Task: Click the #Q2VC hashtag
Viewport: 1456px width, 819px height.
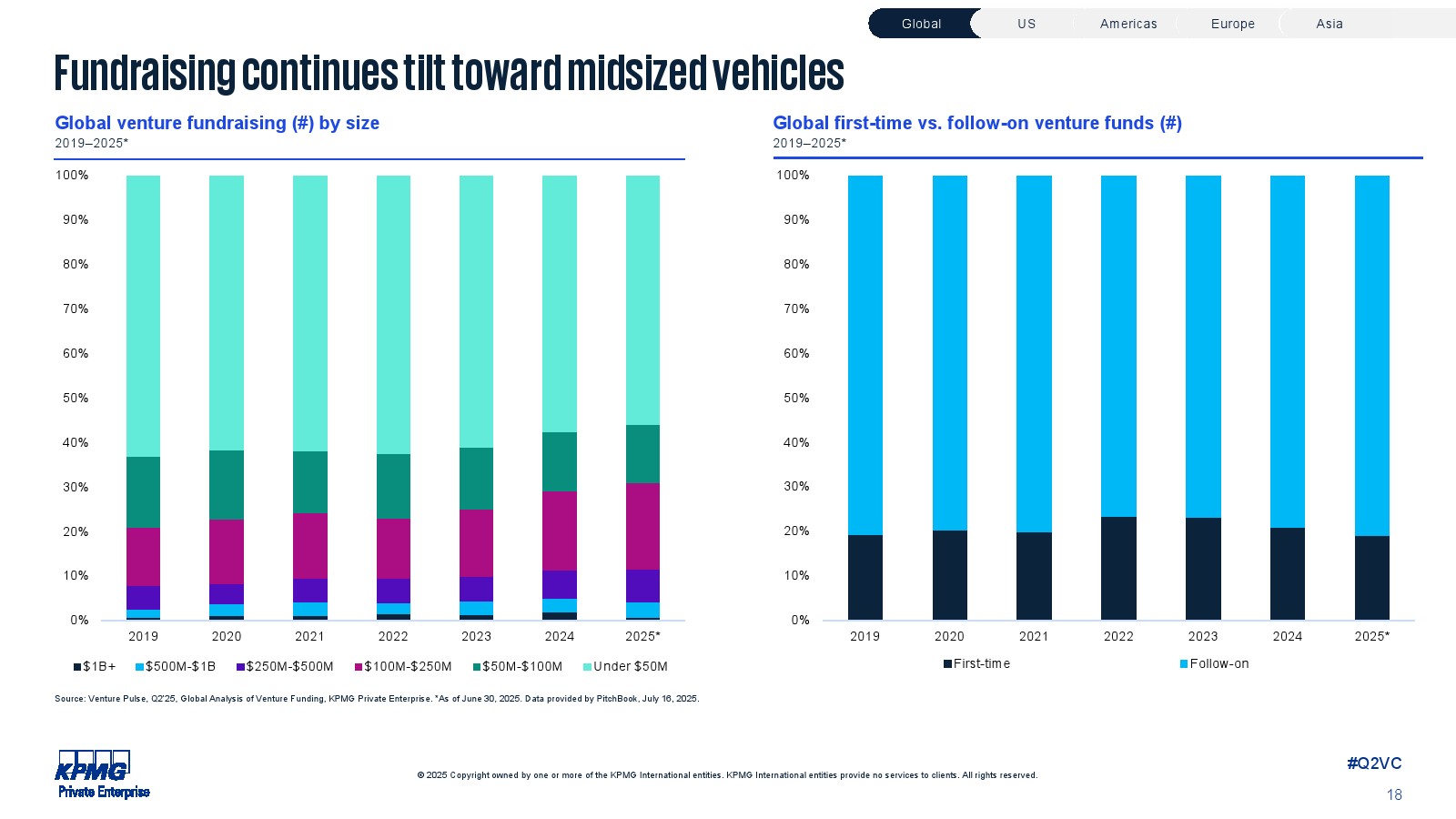Action: coord(1374,763)
